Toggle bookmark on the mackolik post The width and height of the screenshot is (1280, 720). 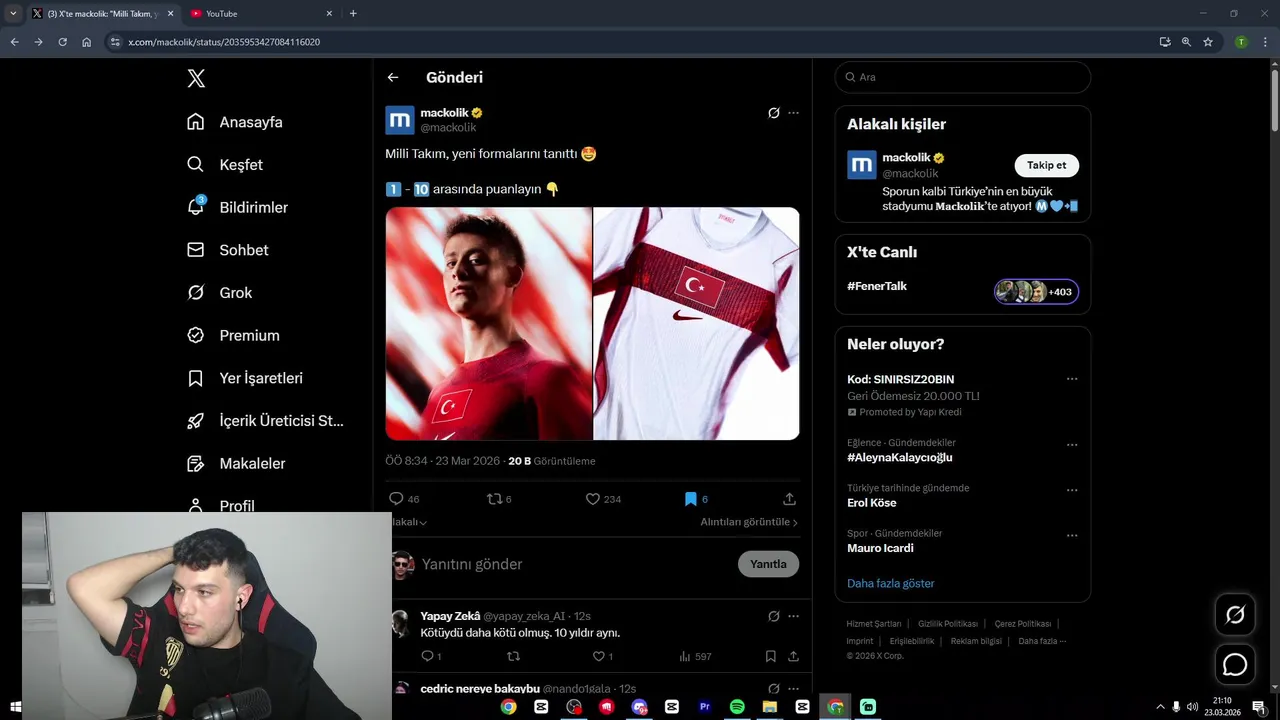point(690,499)
